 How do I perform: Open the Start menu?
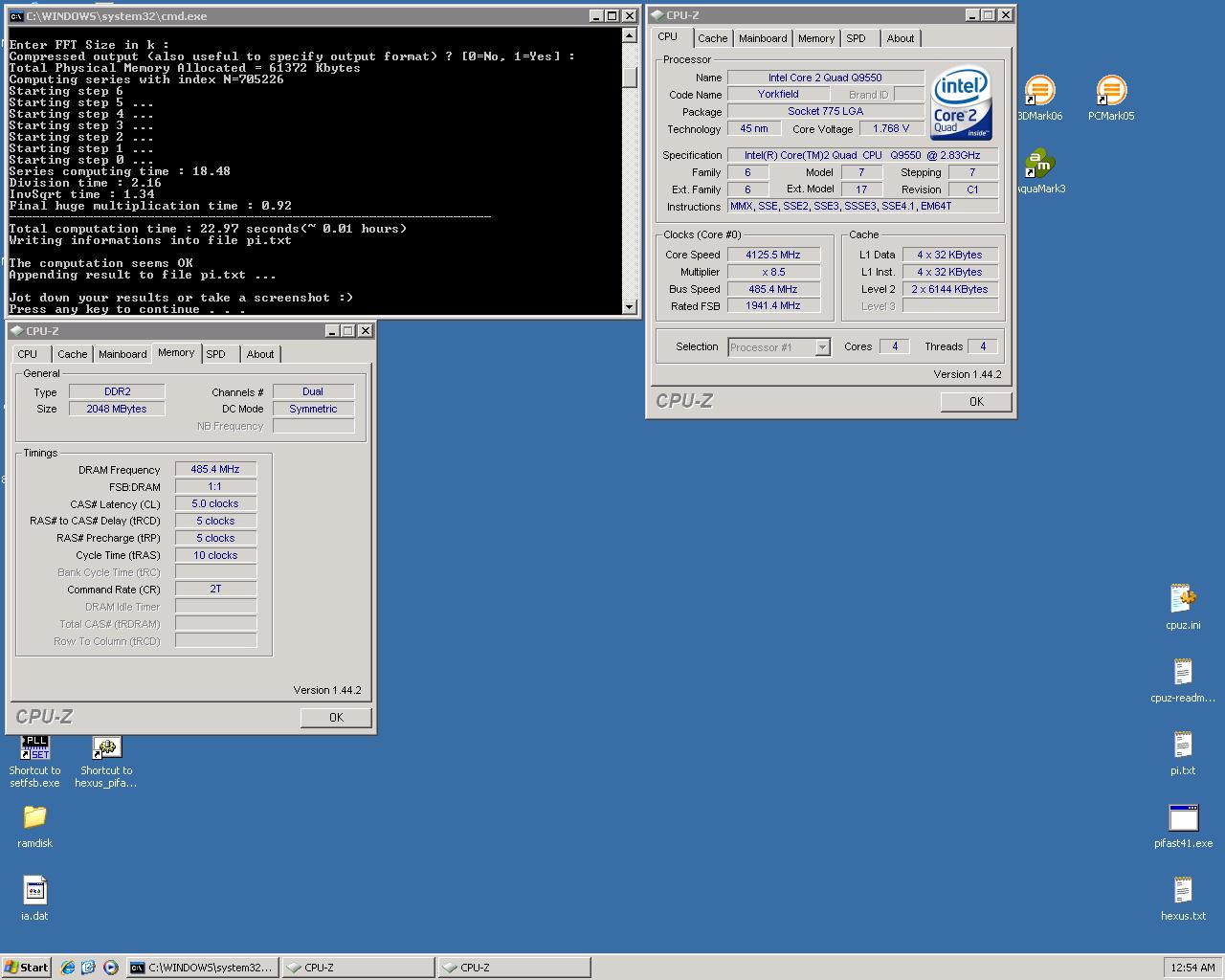coord(27,968)
